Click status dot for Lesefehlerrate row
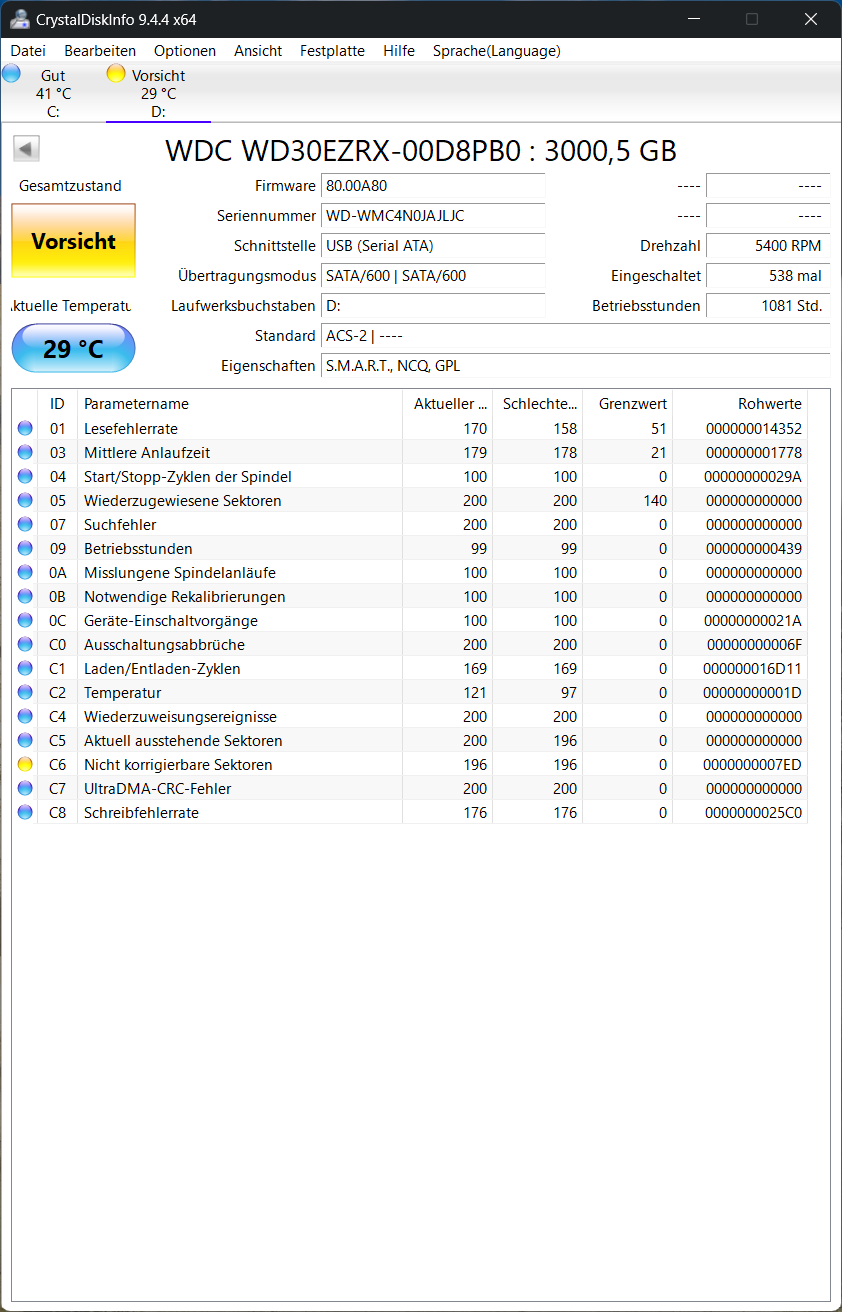Image resolution: width=842 pixels, height=1312 pixels. (25, 429)
